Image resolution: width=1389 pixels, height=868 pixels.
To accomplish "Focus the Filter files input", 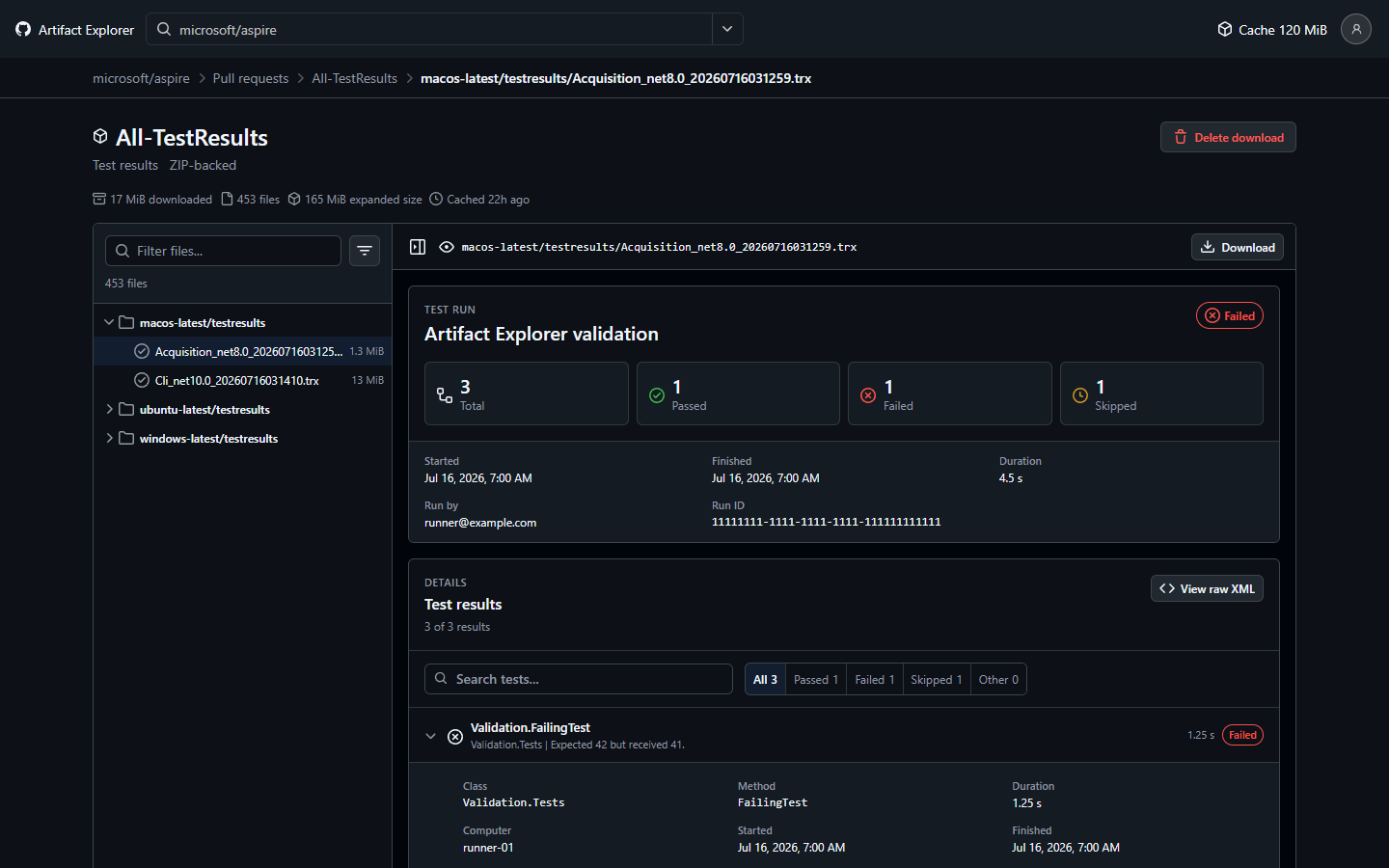I will [x=223, y=251].
